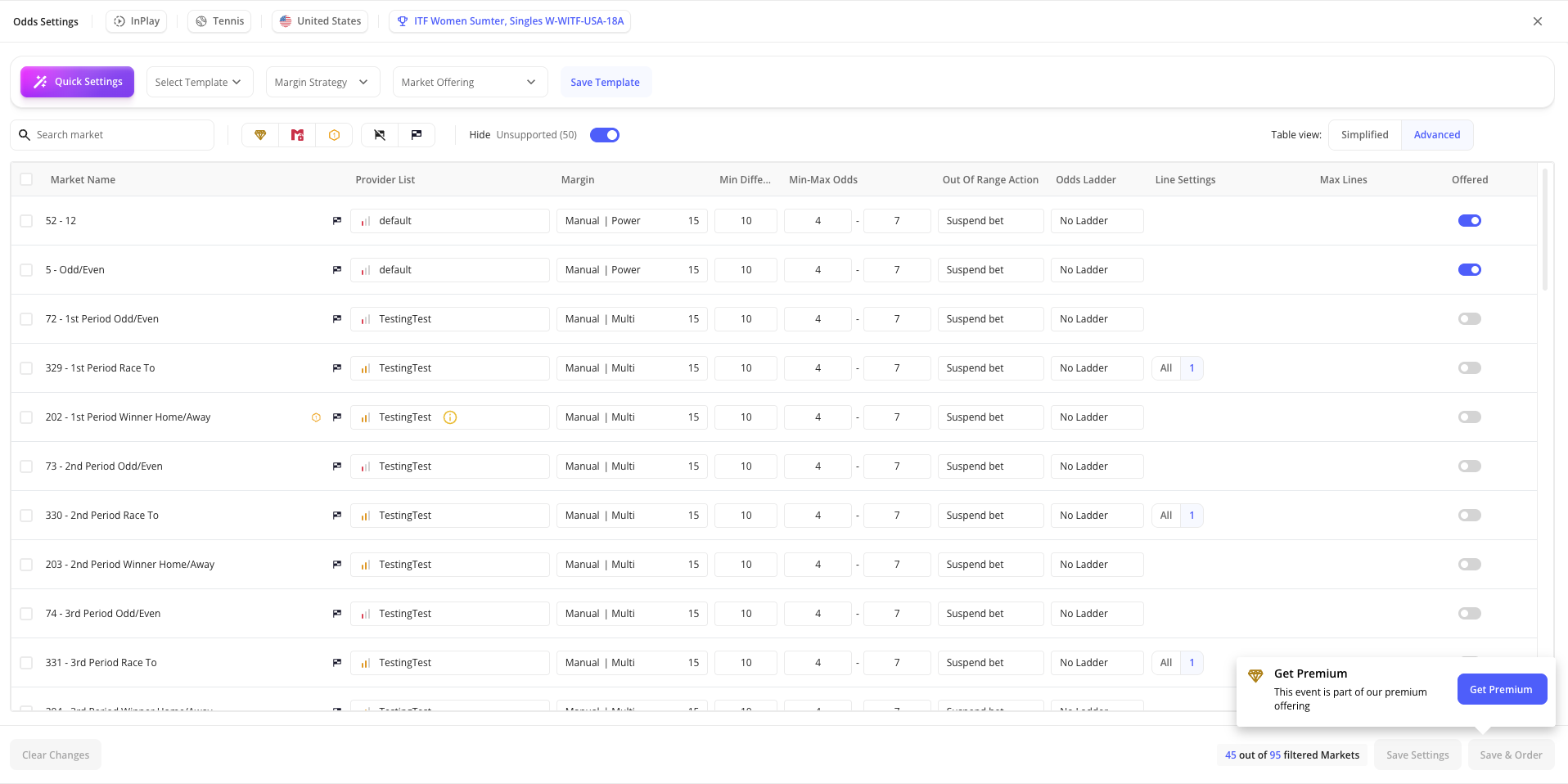Click the search magnifier icon
The width and height of the screenshot is (1568, 784).
[25, 135]
